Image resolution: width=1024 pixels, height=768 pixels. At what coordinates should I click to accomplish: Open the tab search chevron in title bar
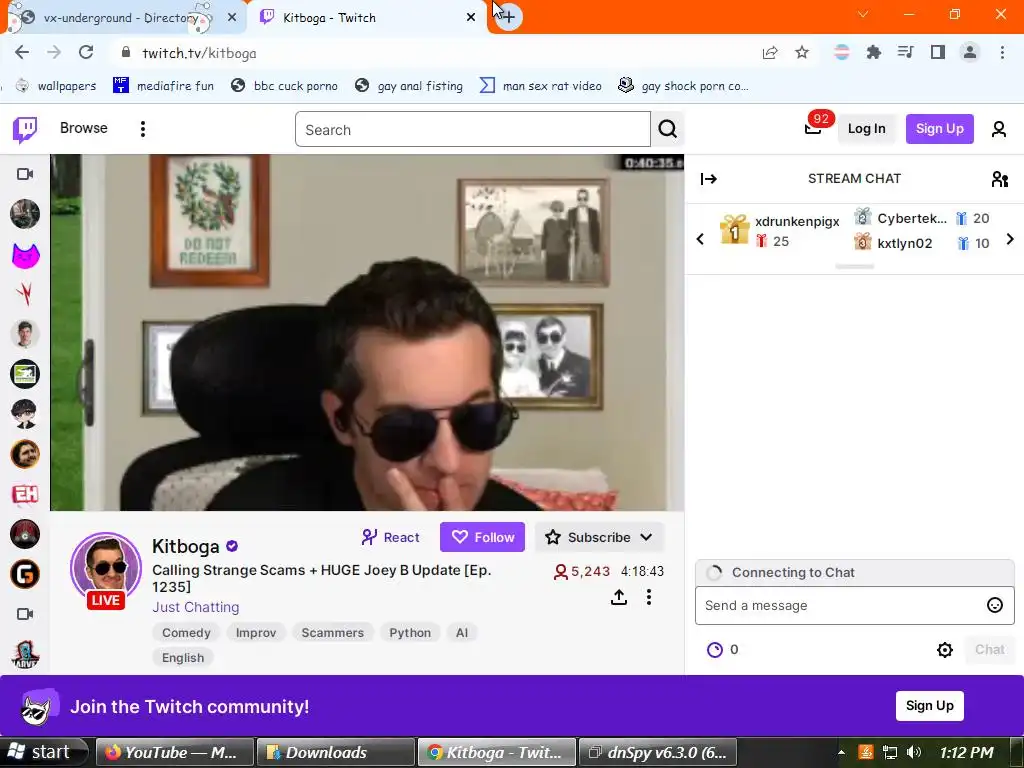click(x=863, y=14)
